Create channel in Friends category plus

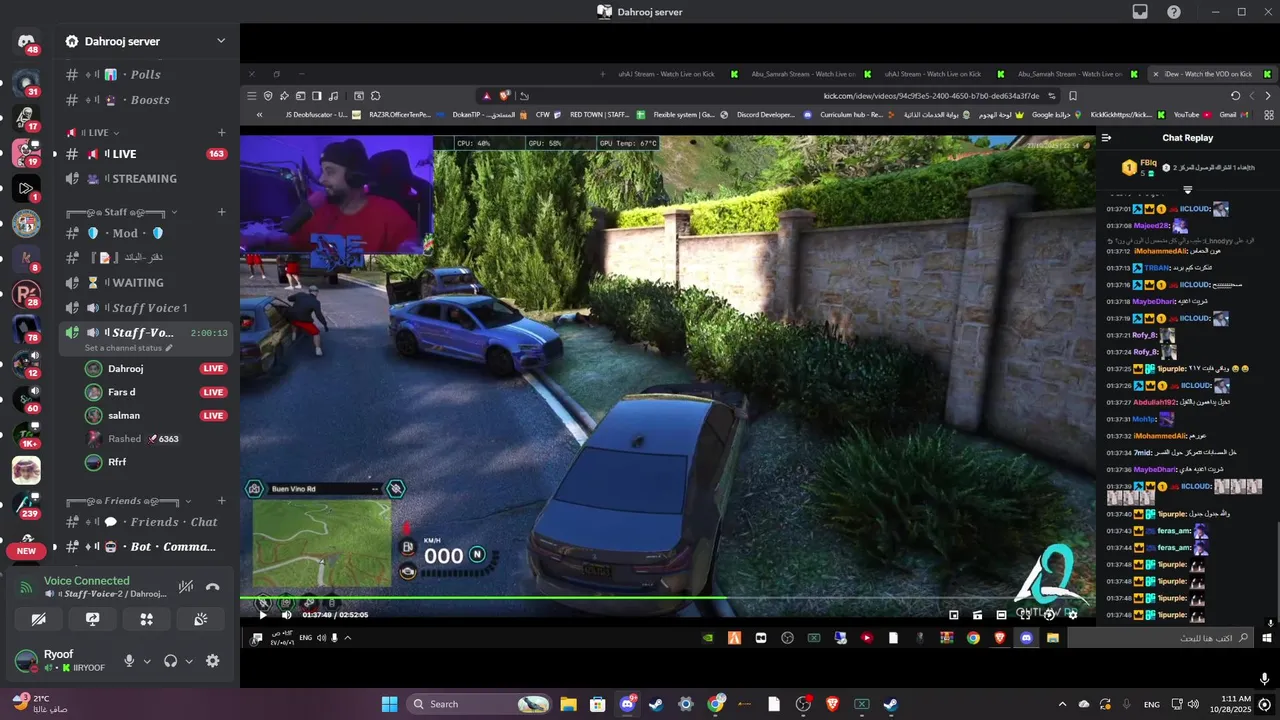click(x=222, y=500)
